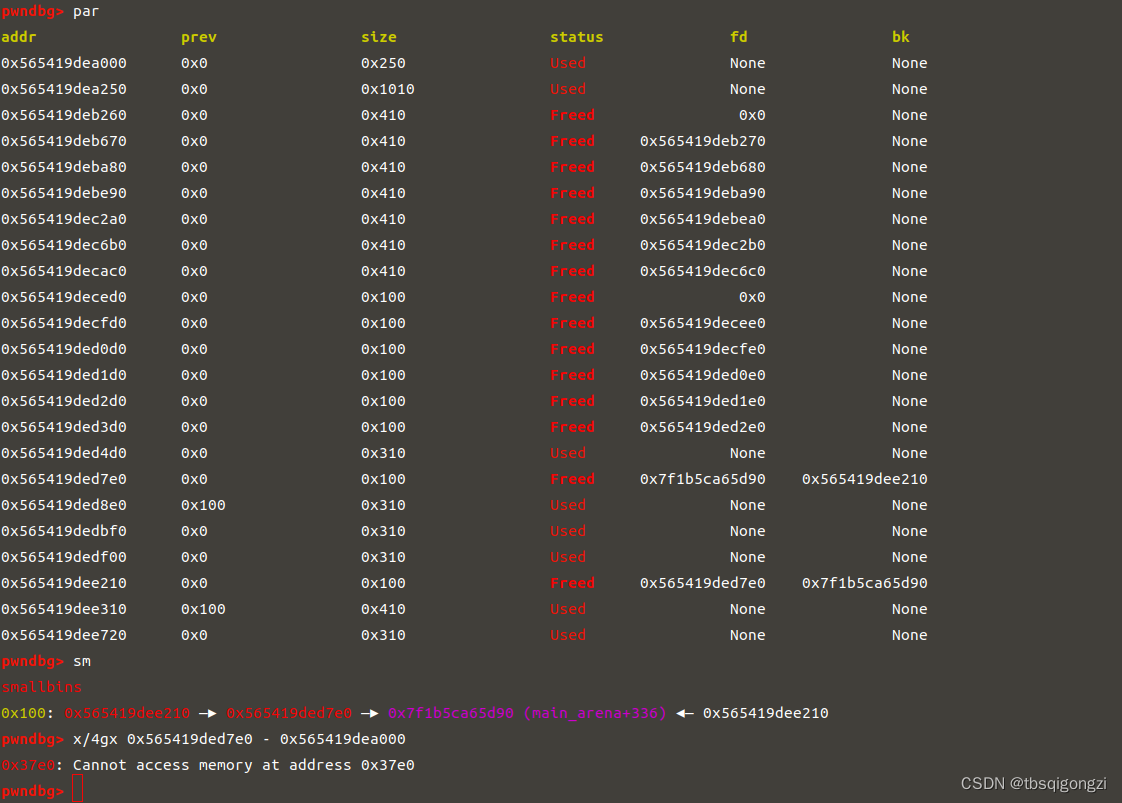Click fd value 0x565419debea0
Screen dimensions: 1122x803
pyautogui.click(x=703, y=219)
